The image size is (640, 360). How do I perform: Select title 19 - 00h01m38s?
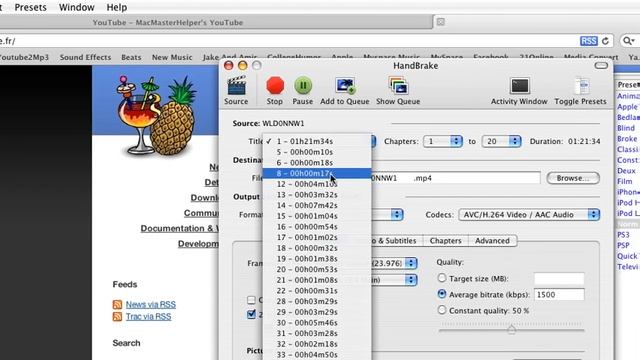317,259
